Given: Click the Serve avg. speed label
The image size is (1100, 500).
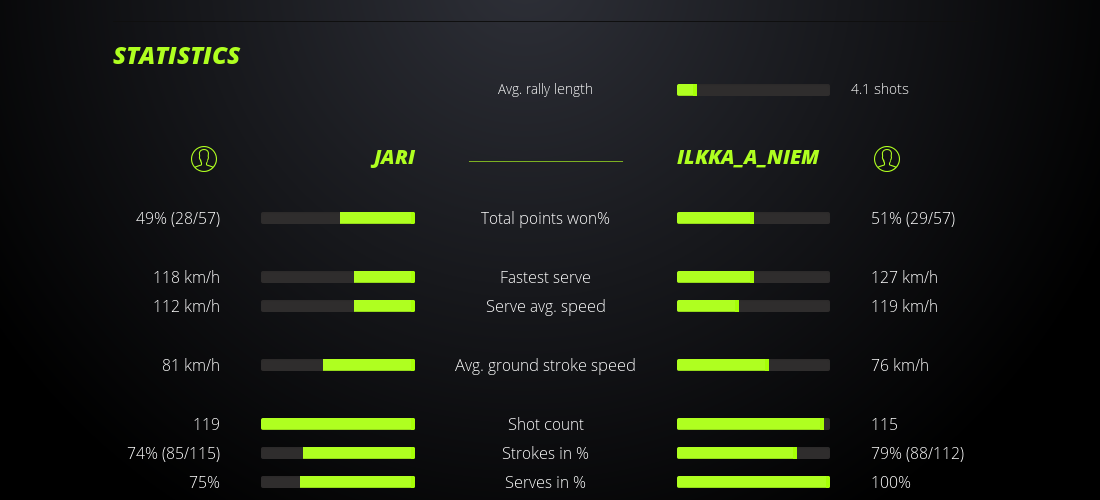Looking at the screenshot, I should (545, 306).
